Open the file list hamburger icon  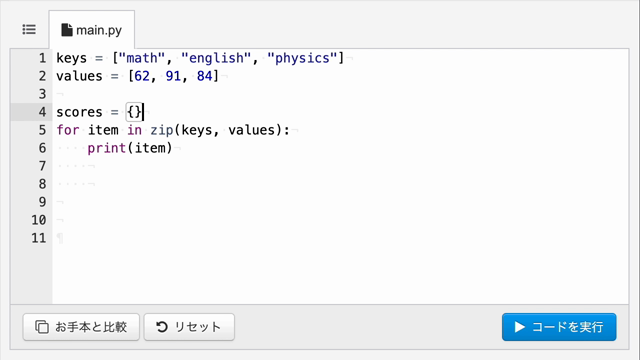click(29, 29)
